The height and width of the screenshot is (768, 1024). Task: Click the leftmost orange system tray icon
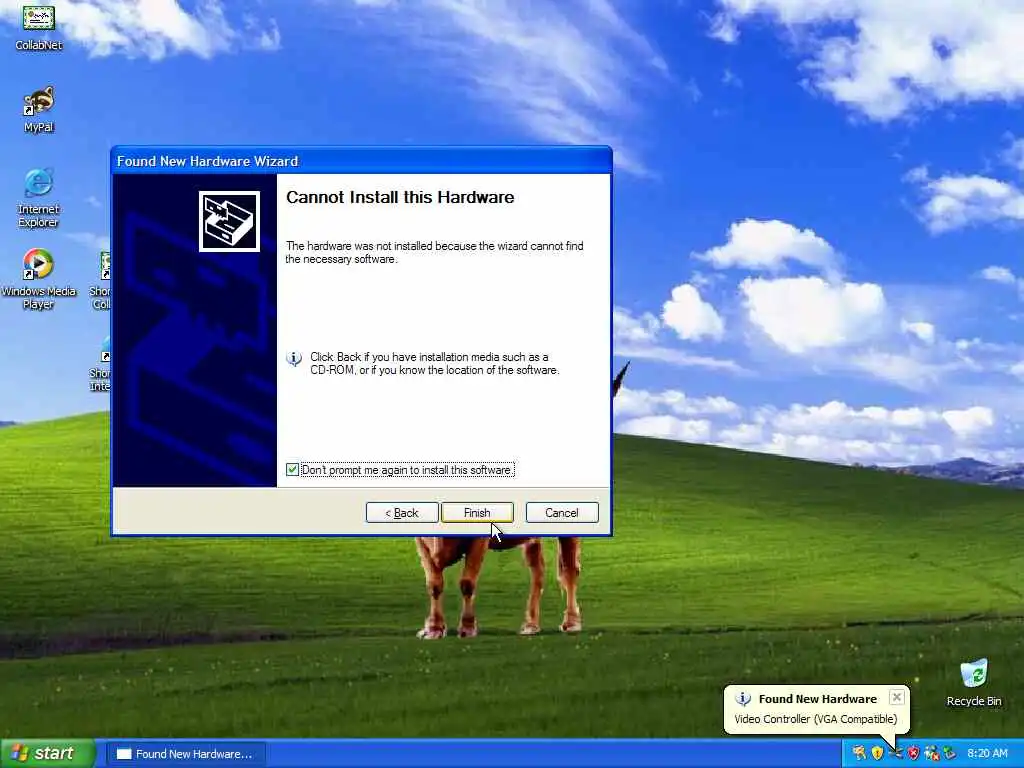(859, 753)
